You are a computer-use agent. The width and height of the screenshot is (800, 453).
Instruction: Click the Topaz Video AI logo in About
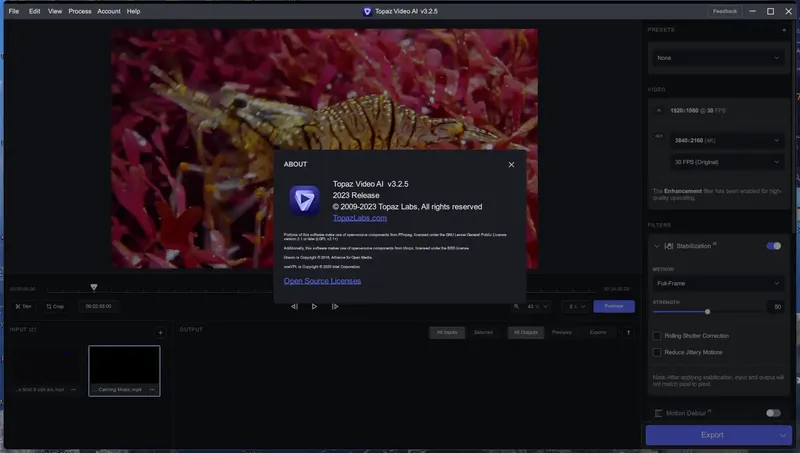(x=305, y=200)
